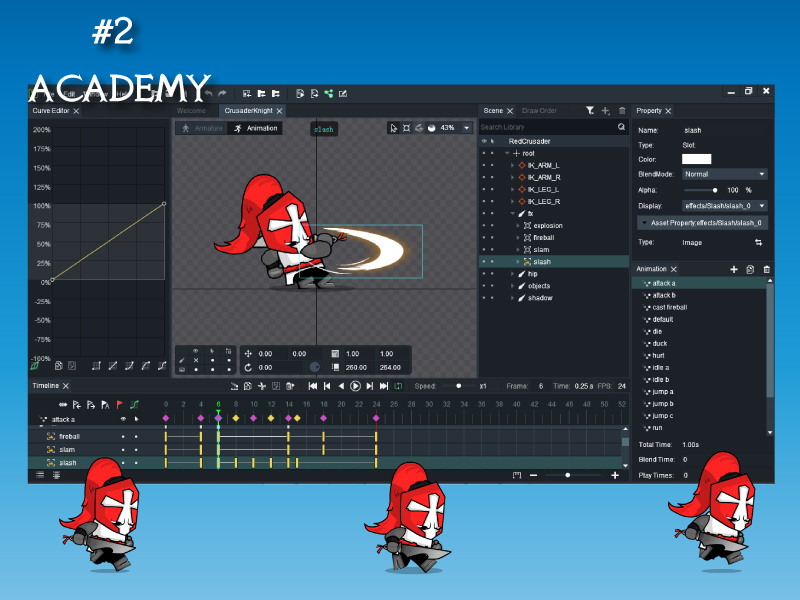
Task: Jump to the first frame of timeline
Action: pos(313,386)
